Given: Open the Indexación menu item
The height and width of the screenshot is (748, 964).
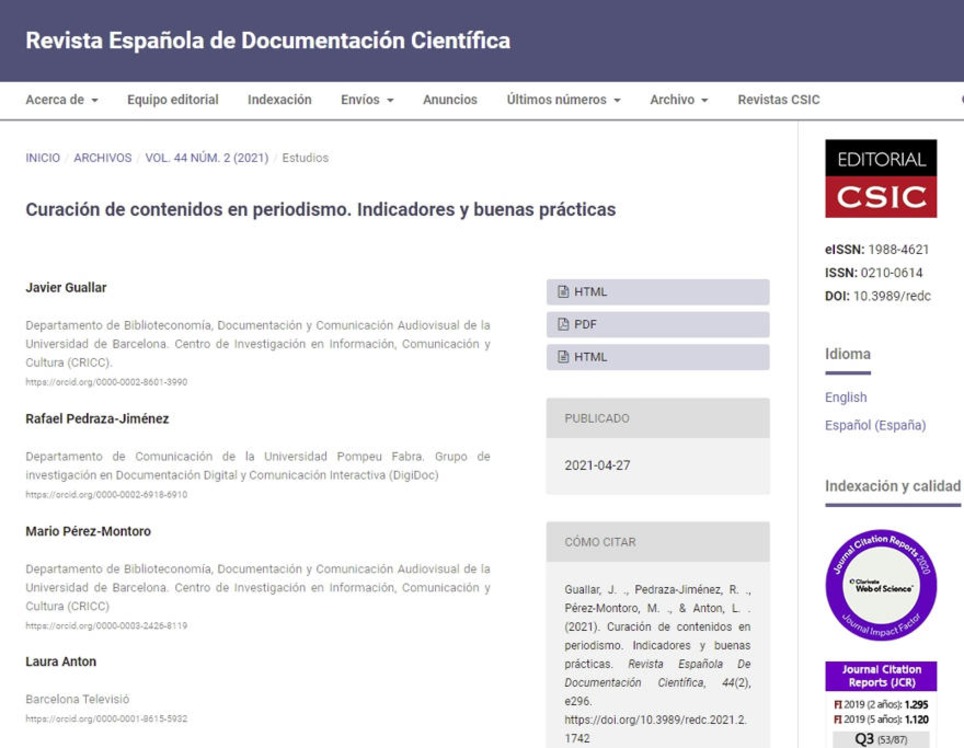Looking at the screenshot, I should 279,100.
